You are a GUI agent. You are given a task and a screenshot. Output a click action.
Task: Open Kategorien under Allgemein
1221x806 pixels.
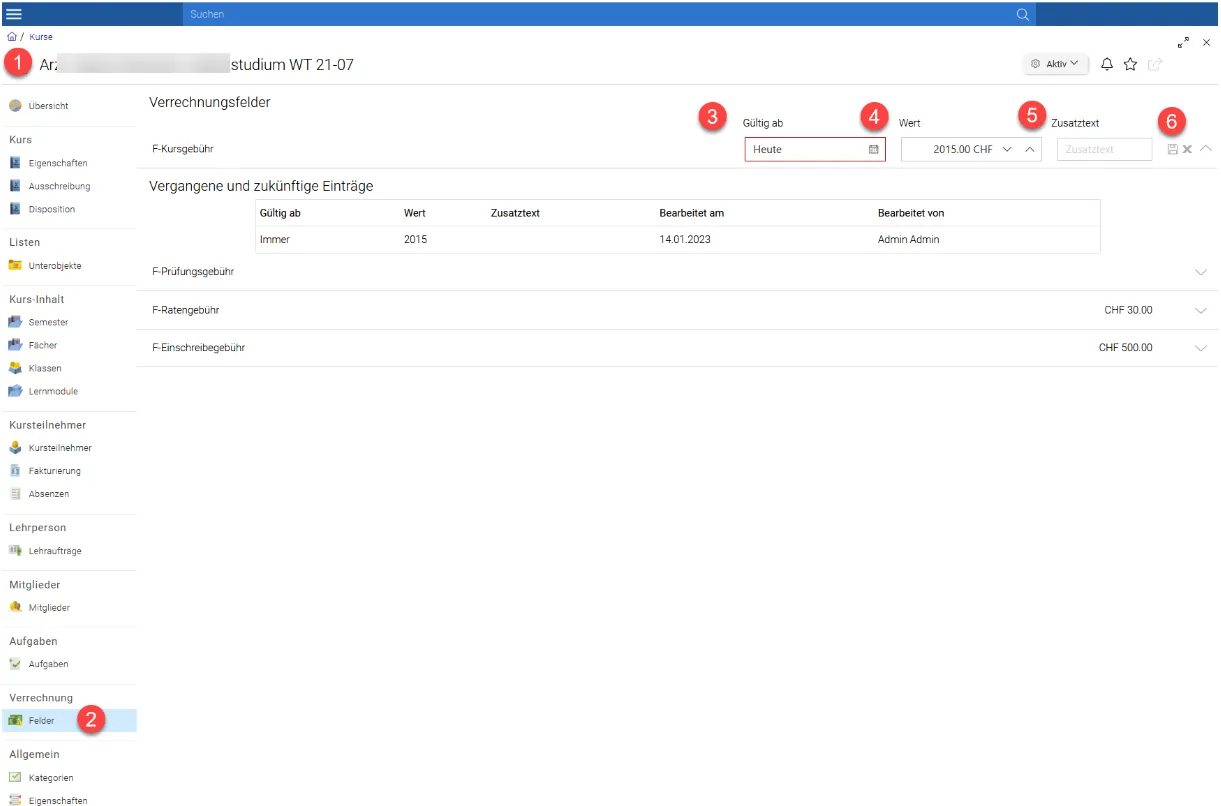click(x=51, y=778)
